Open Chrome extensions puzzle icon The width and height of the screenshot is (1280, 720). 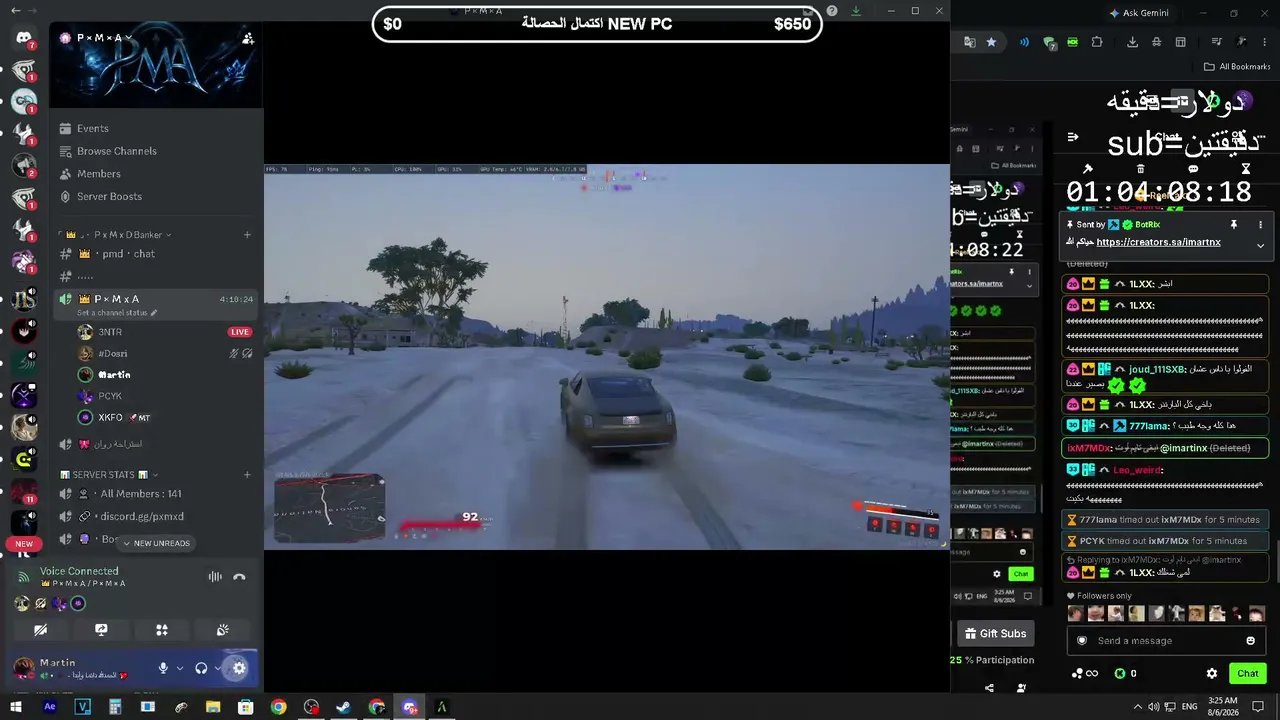pos(1097,42)
